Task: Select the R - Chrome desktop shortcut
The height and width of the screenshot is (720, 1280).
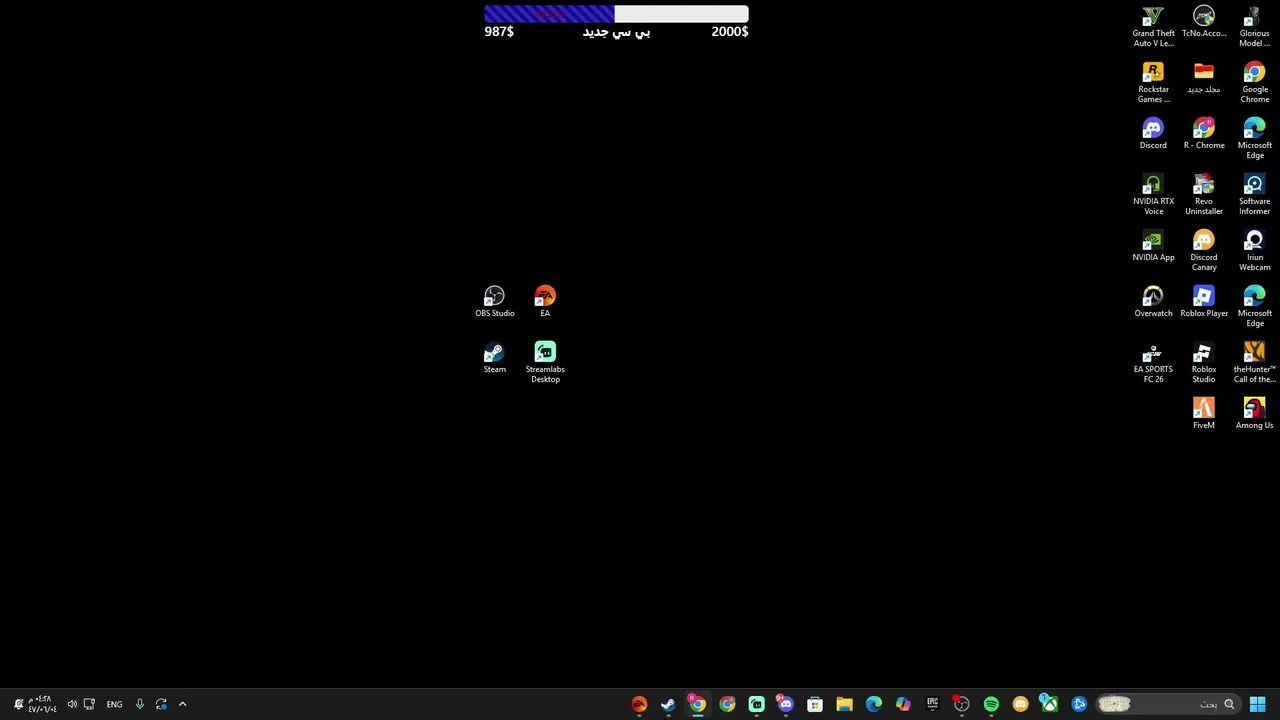Action: [1204, 134]
